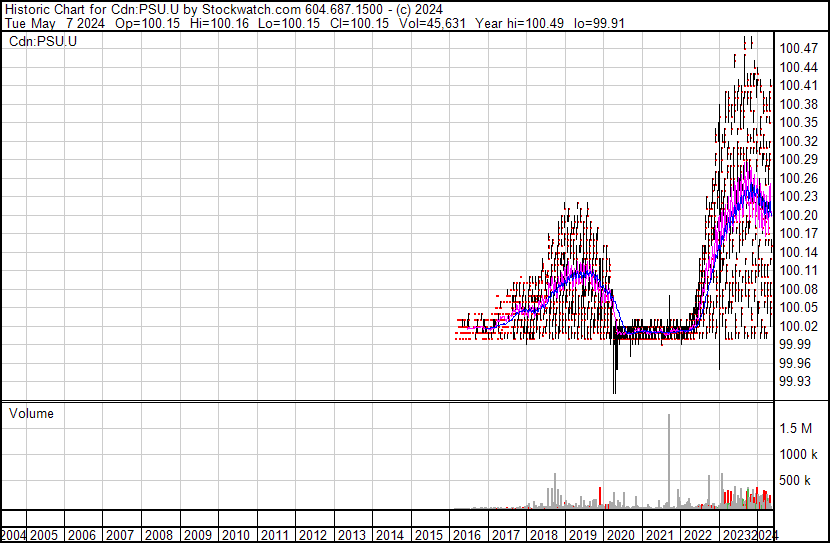
Task: Click the 100.02 price axis label
Action: [x=798, y=327]
